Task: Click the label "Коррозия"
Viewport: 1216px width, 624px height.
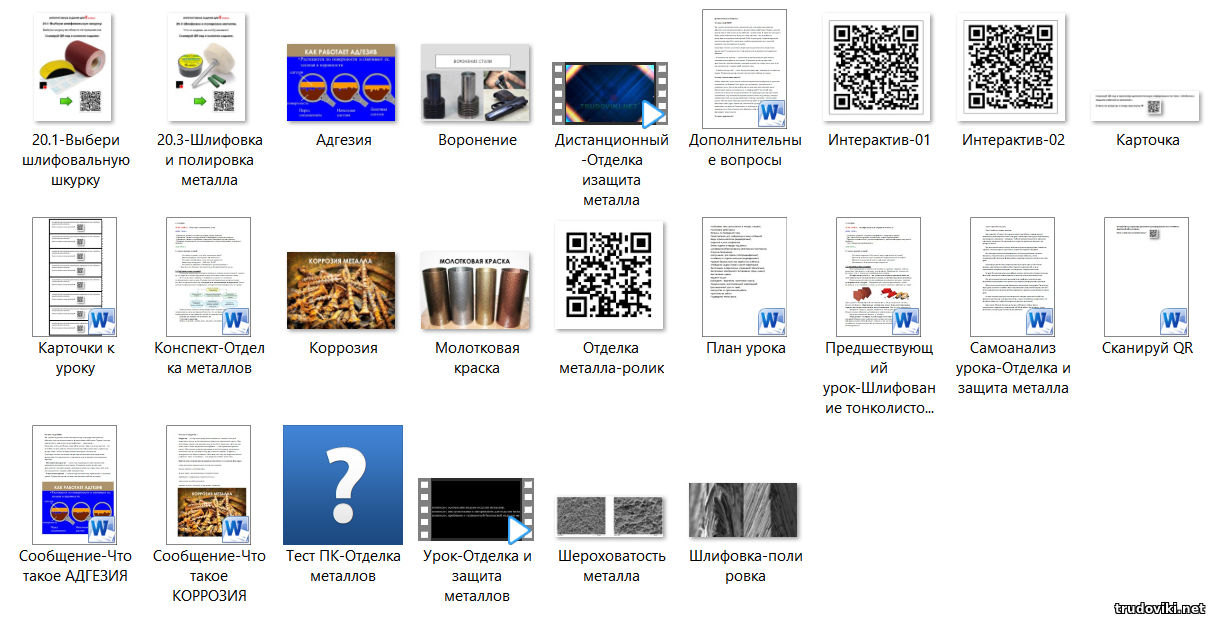Action: (343, 348)
